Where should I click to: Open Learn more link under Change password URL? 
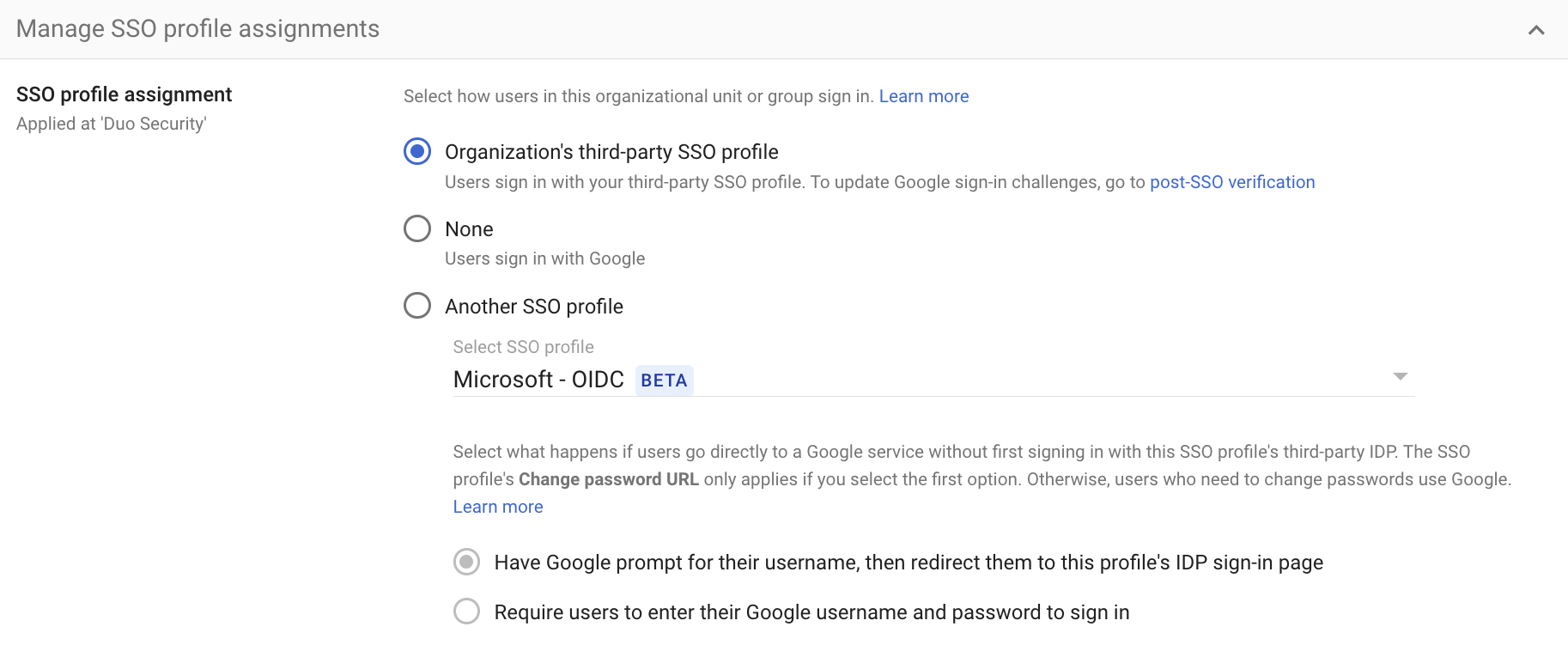(x=497, y=507)
